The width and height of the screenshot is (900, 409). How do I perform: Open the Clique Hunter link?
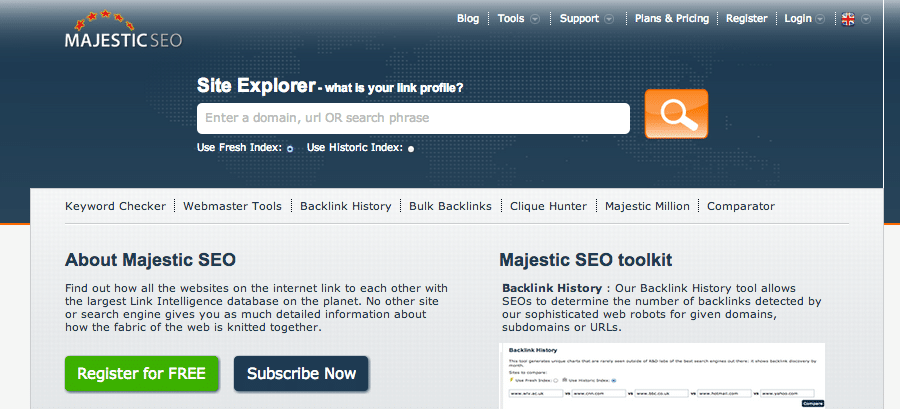point(548,206)
